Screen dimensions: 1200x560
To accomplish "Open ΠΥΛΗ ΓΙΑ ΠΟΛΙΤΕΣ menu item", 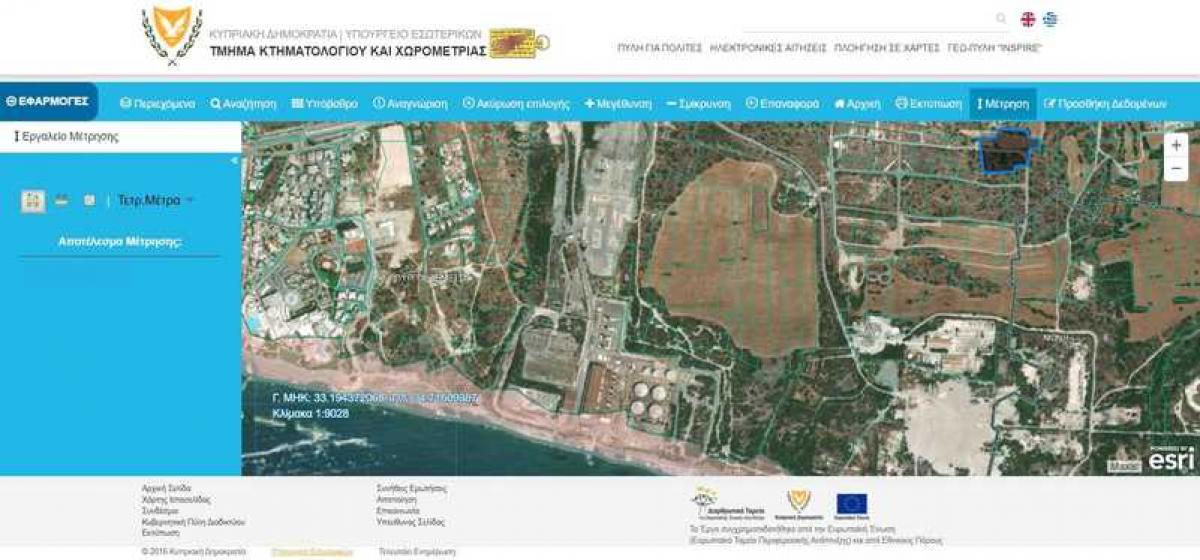I will 658,47.
